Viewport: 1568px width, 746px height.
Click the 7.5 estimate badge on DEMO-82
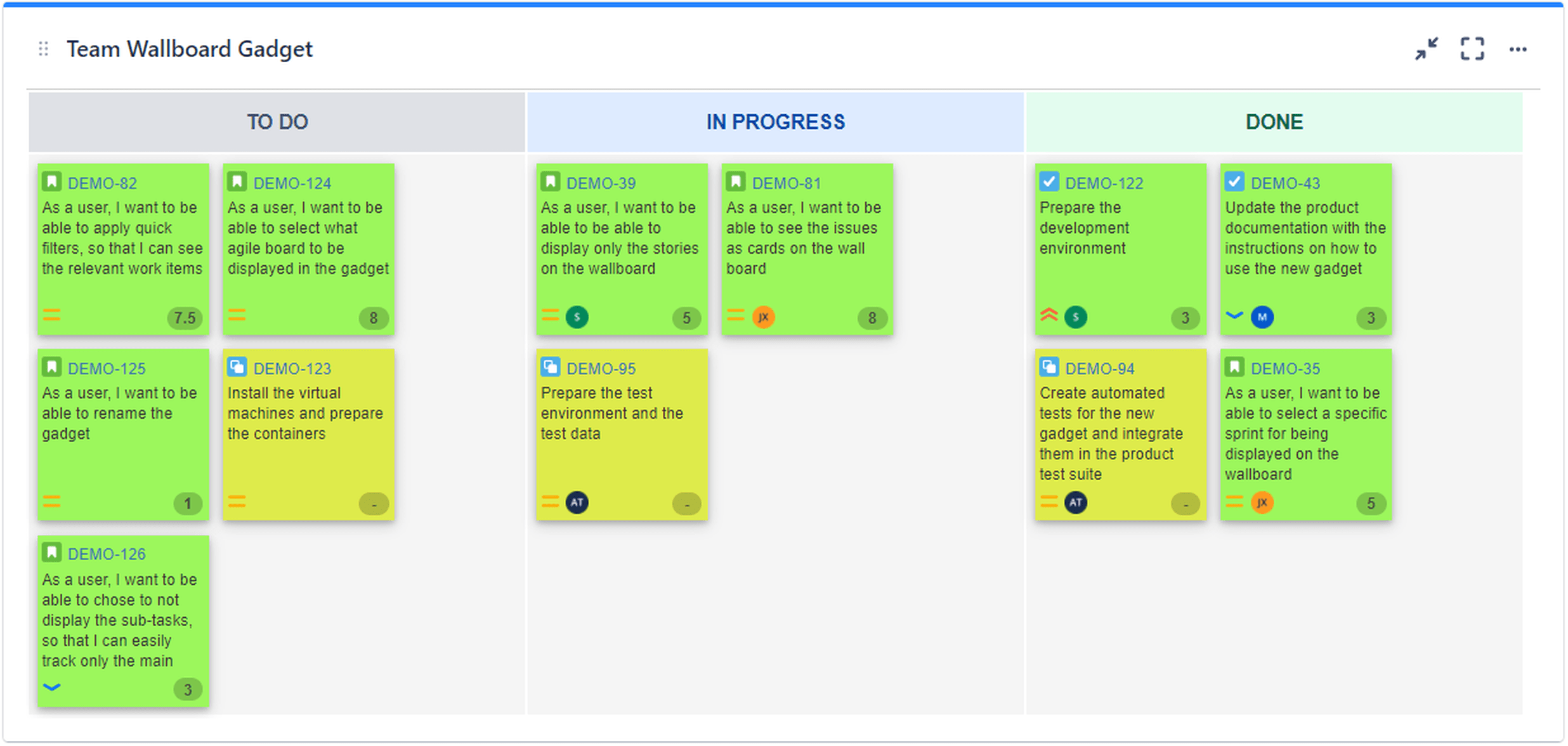(185, 317)
